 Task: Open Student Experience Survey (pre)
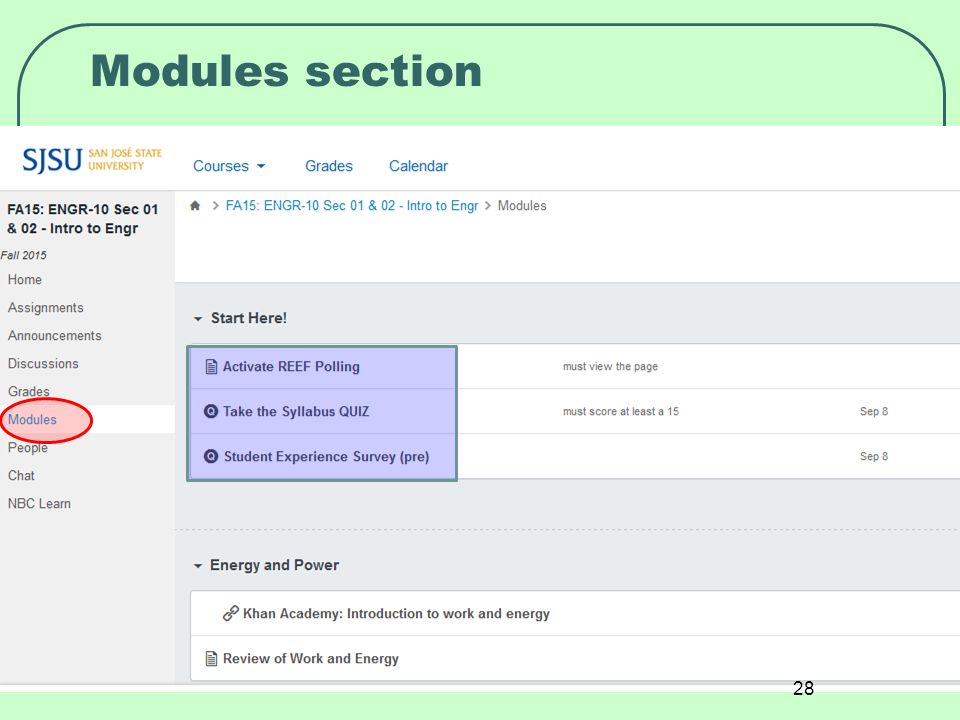point(326,457)
